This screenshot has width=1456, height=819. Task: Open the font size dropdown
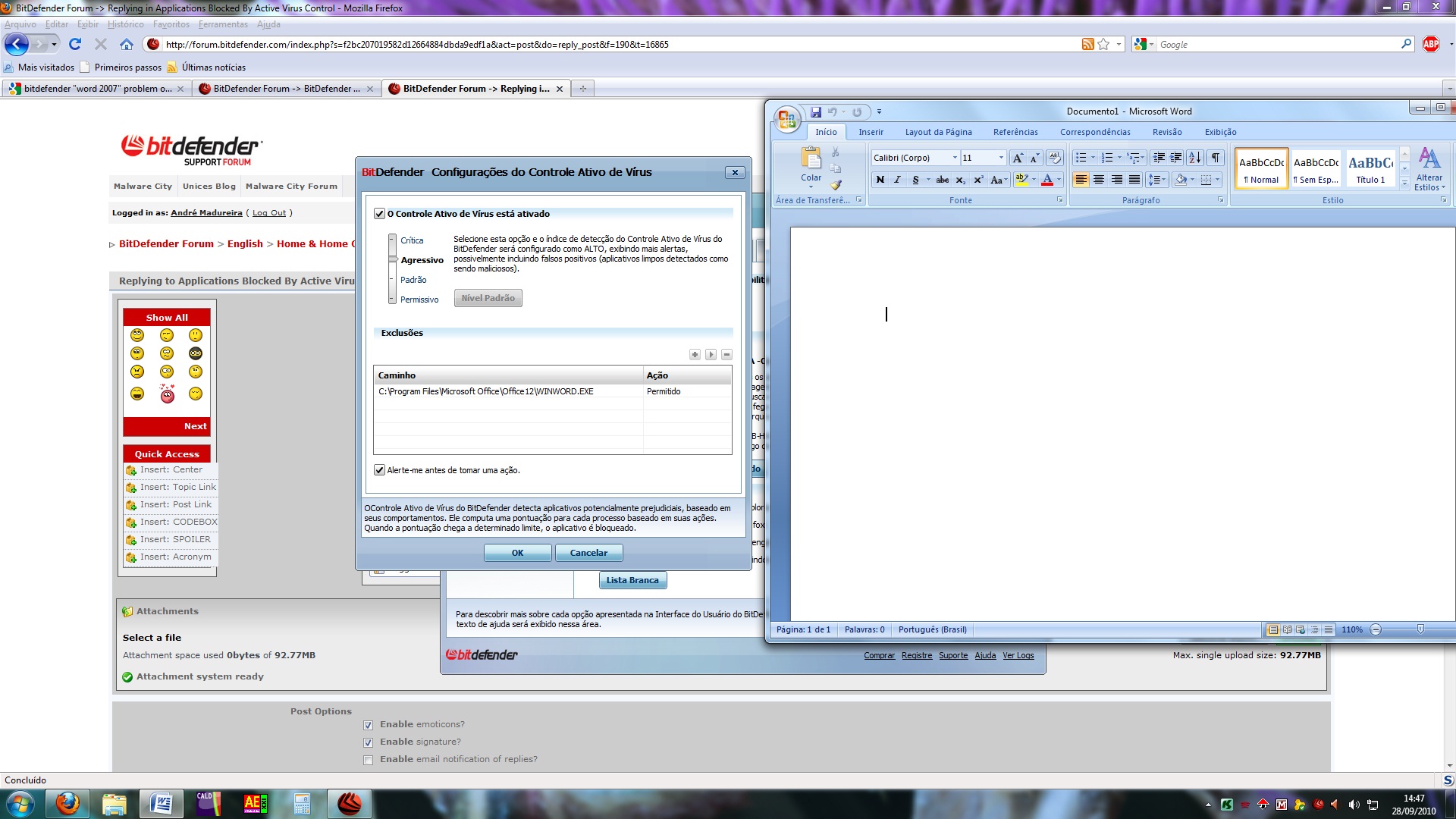point(1000,158)
